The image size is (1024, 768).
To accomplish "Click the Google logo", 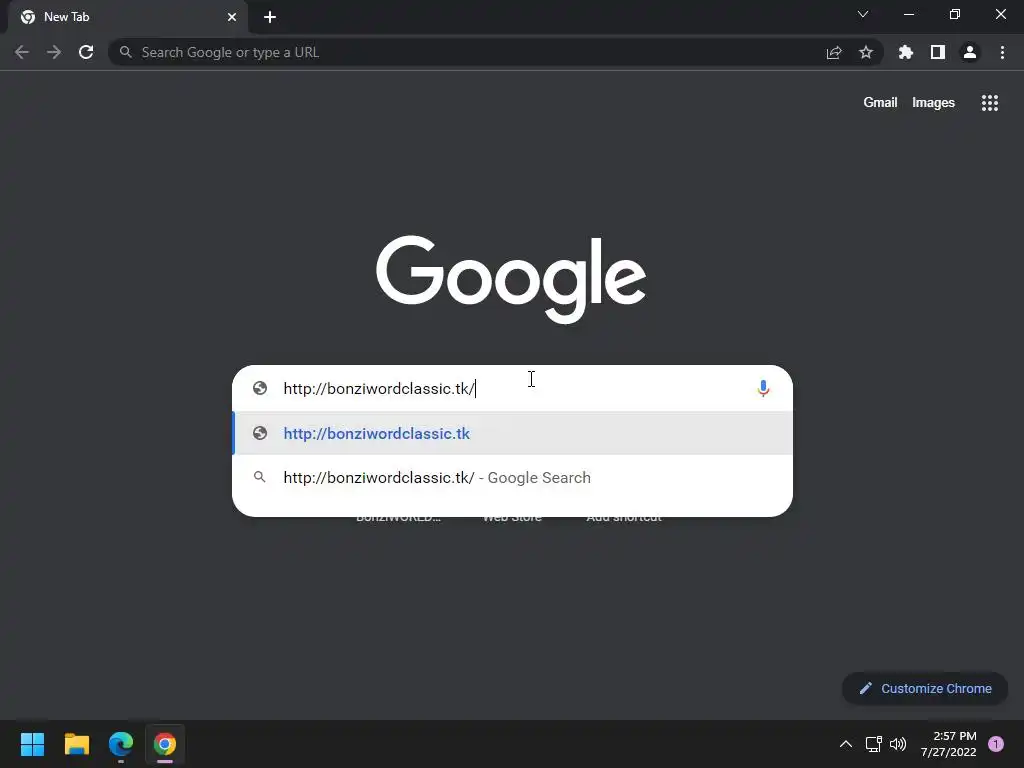I will [x=511, y=280].
